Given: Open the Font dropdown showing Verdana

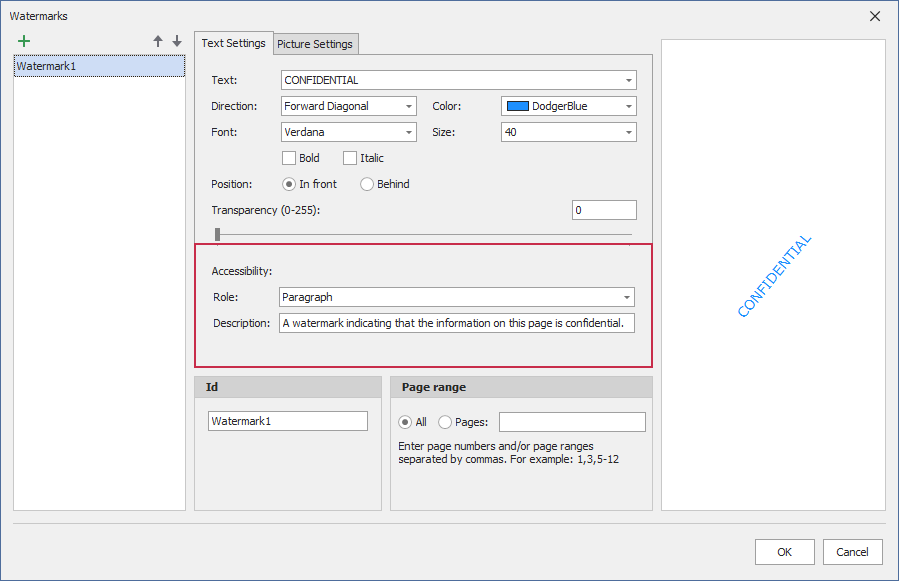Looking at the screenshot, I should pos(407,131).
